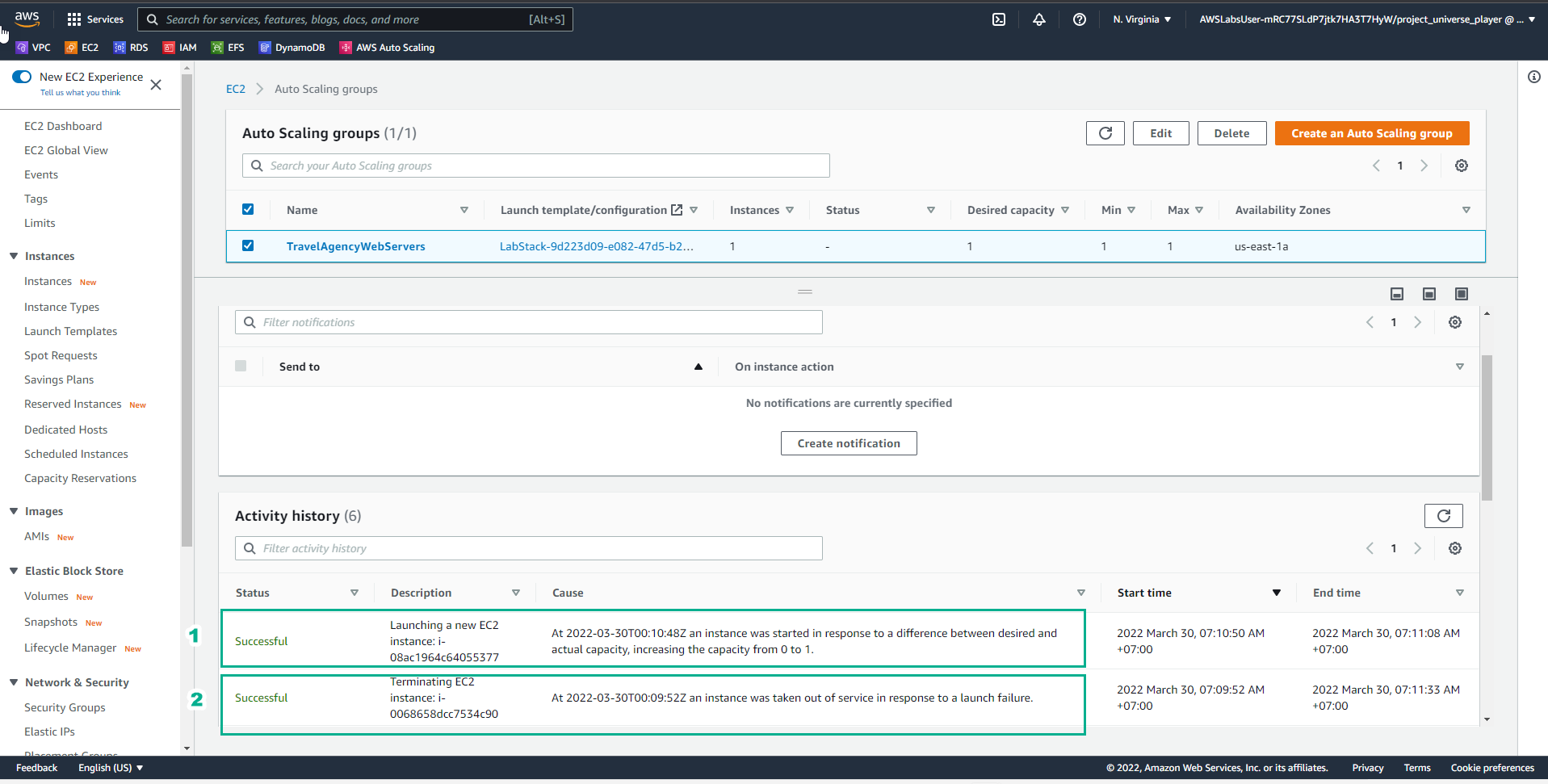This screenshot has width=1548, height=784.
Task: Collapse the Network & Security section
Action: tap(14, 682)
